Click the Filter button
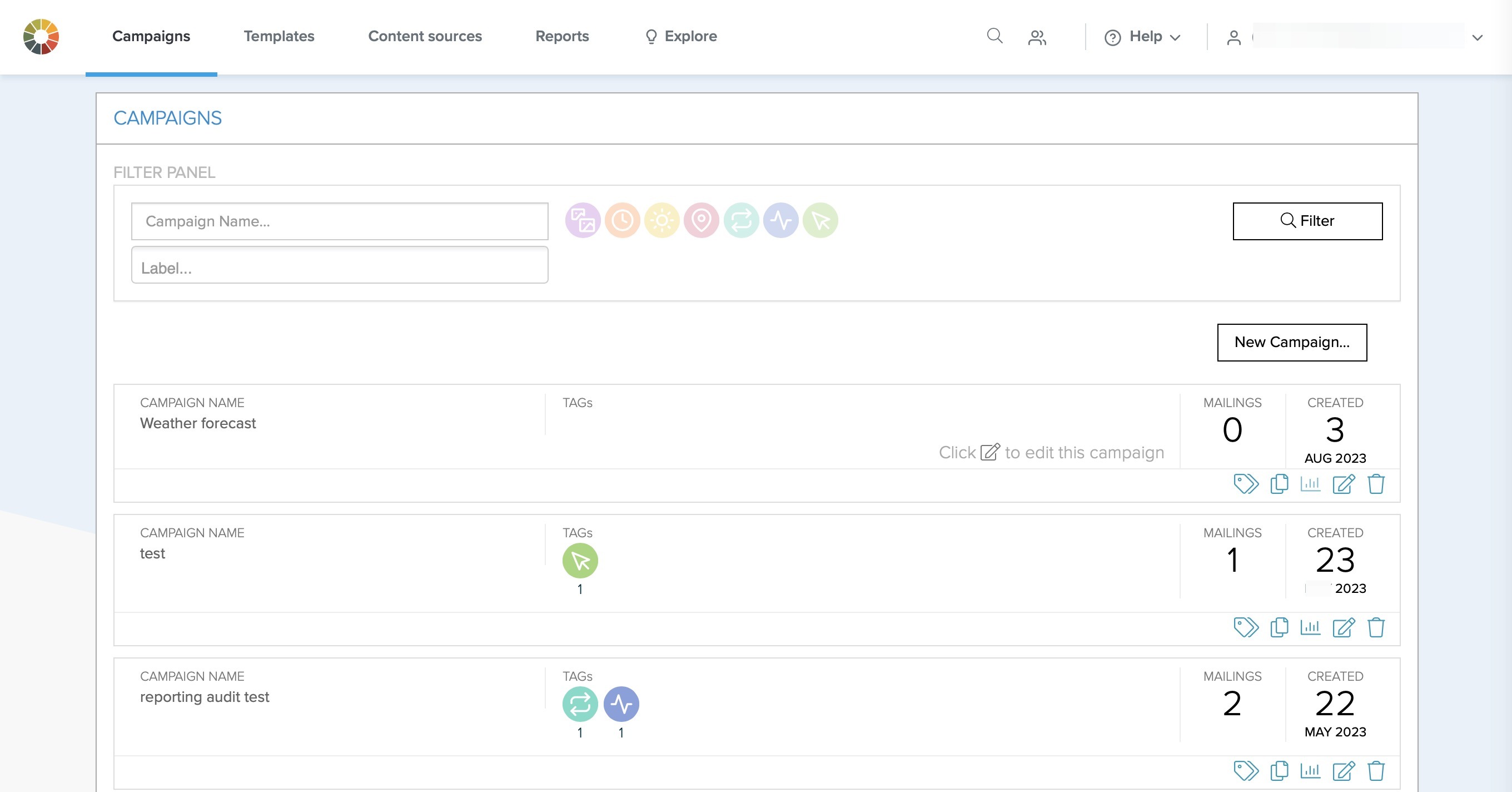Screen dimensions: 1512x792 point(1307,221)
